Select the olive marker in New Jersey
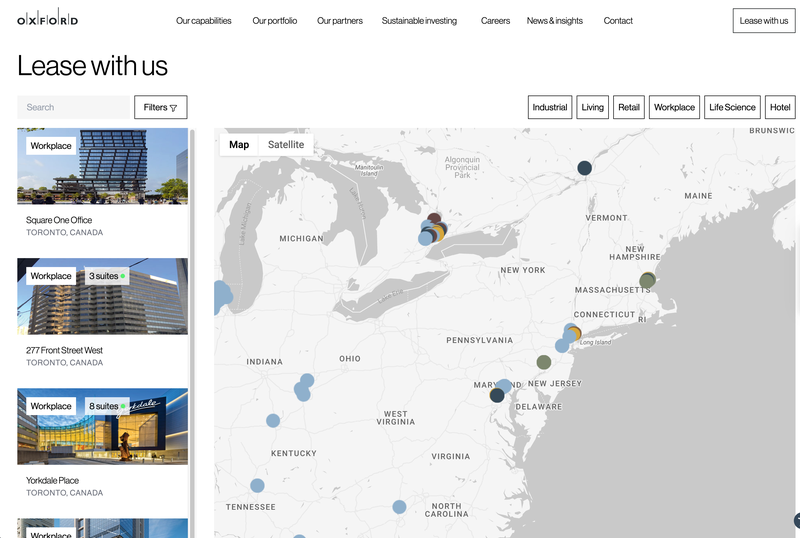 click(543, 362)
